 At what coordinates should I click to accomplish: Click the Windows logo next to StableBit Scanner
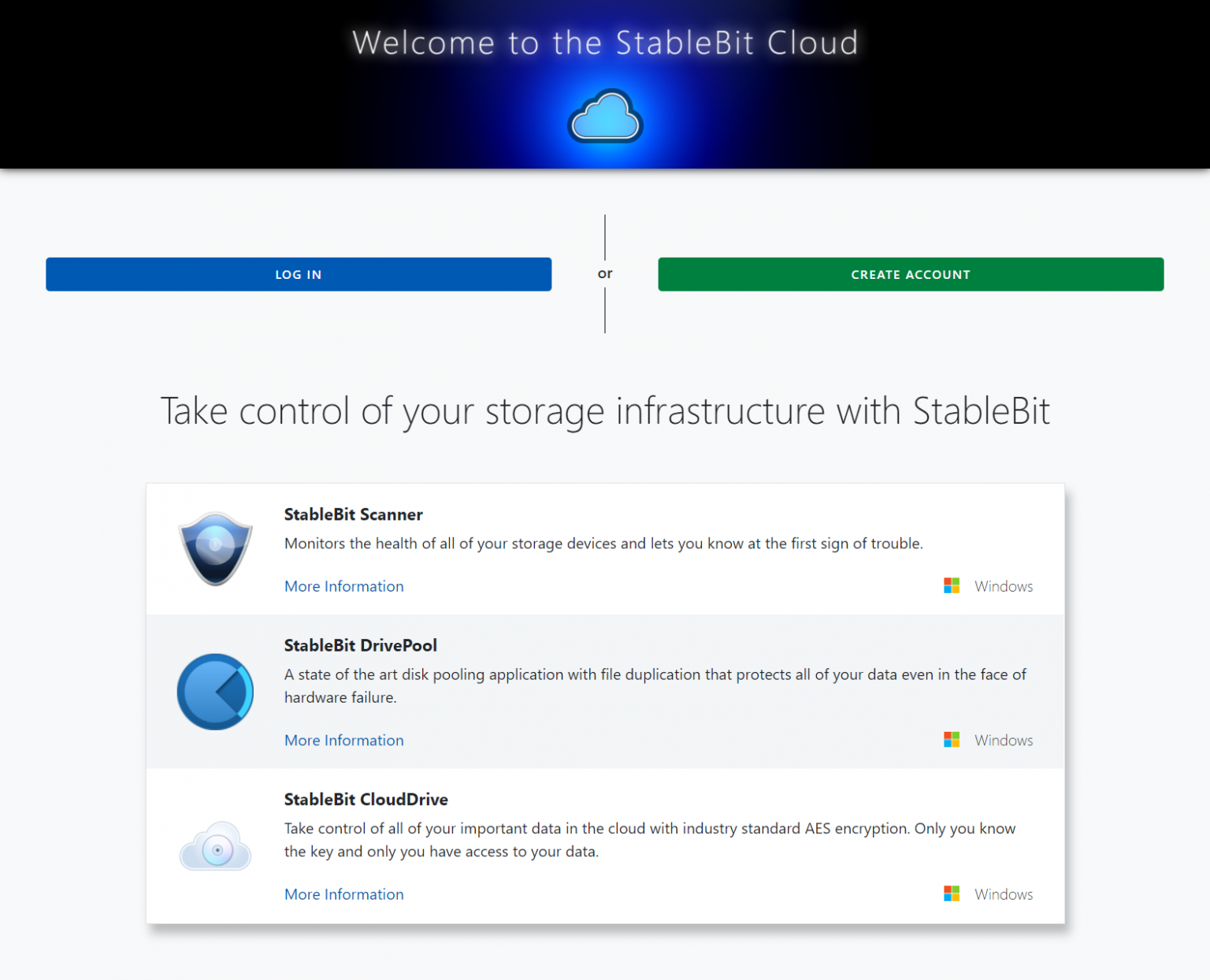[951, 585]
